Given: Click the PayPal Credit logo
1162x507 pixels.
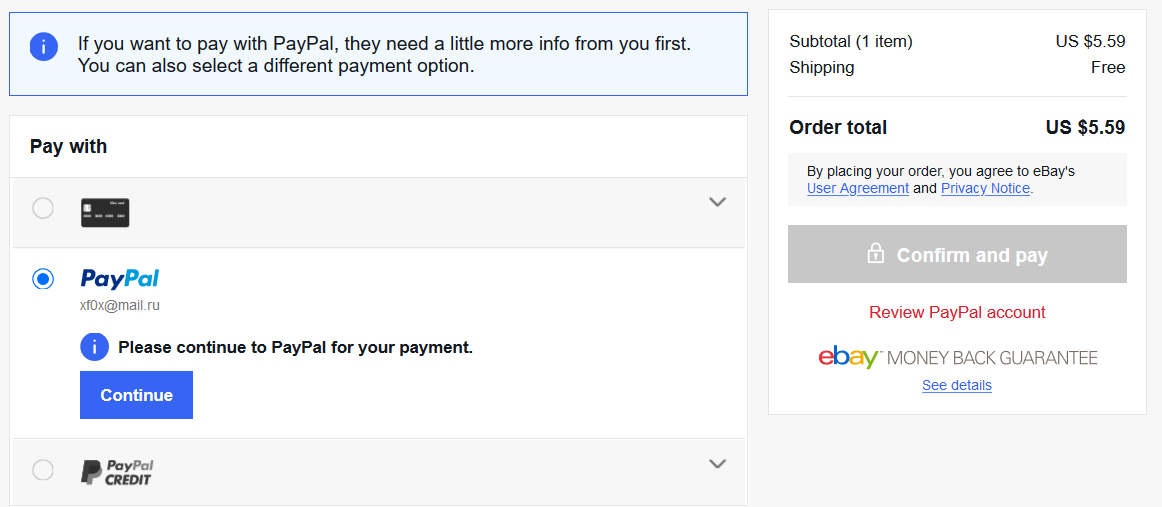Looking at the screenshot, I should tap(117, 472).
